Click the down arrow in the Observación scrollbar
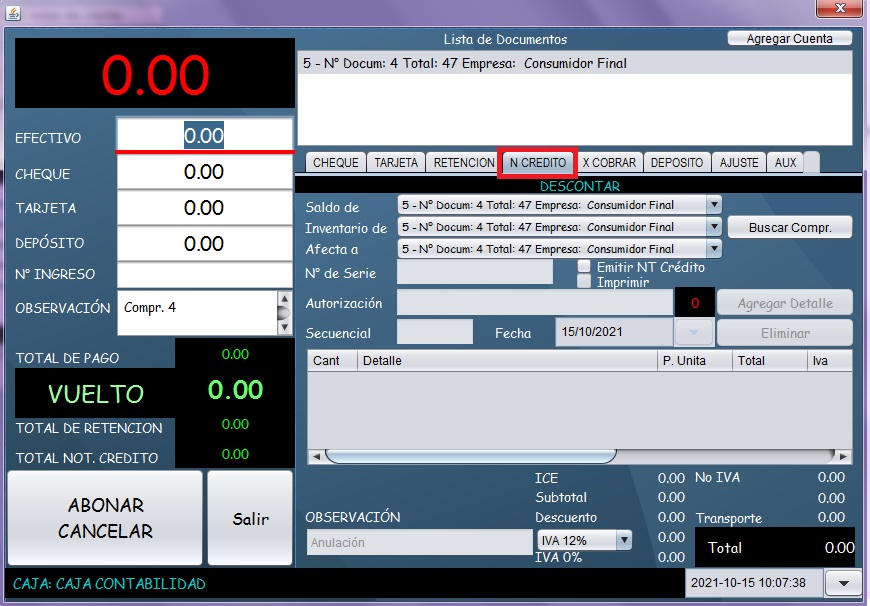This screenshot has height=606, width=870. point(285,326)
